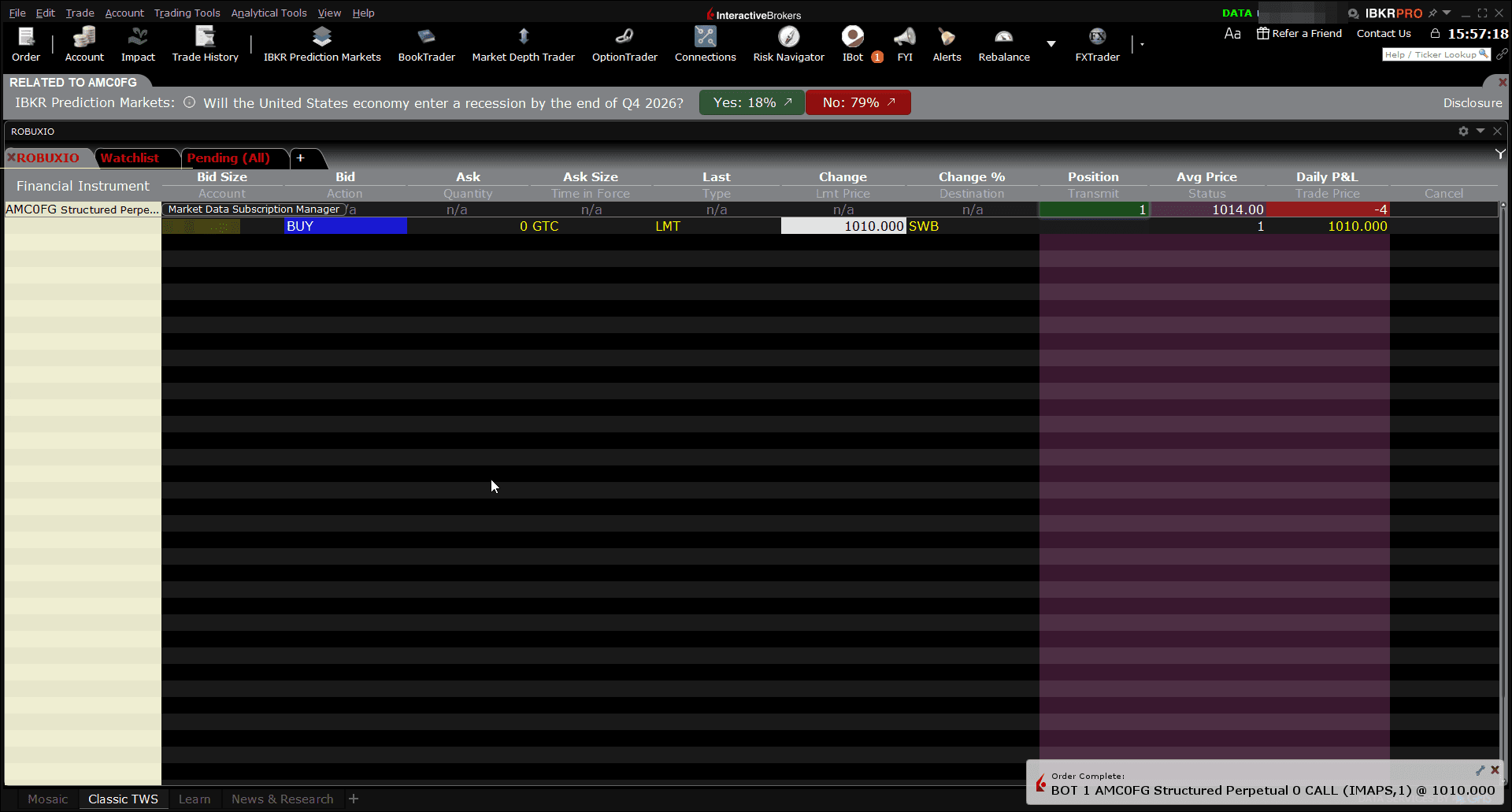Image resolution: width=1512 pixels, height=812 pixels.
Task: Open the Learn workspace tab
Action: (x=195, y=799)
